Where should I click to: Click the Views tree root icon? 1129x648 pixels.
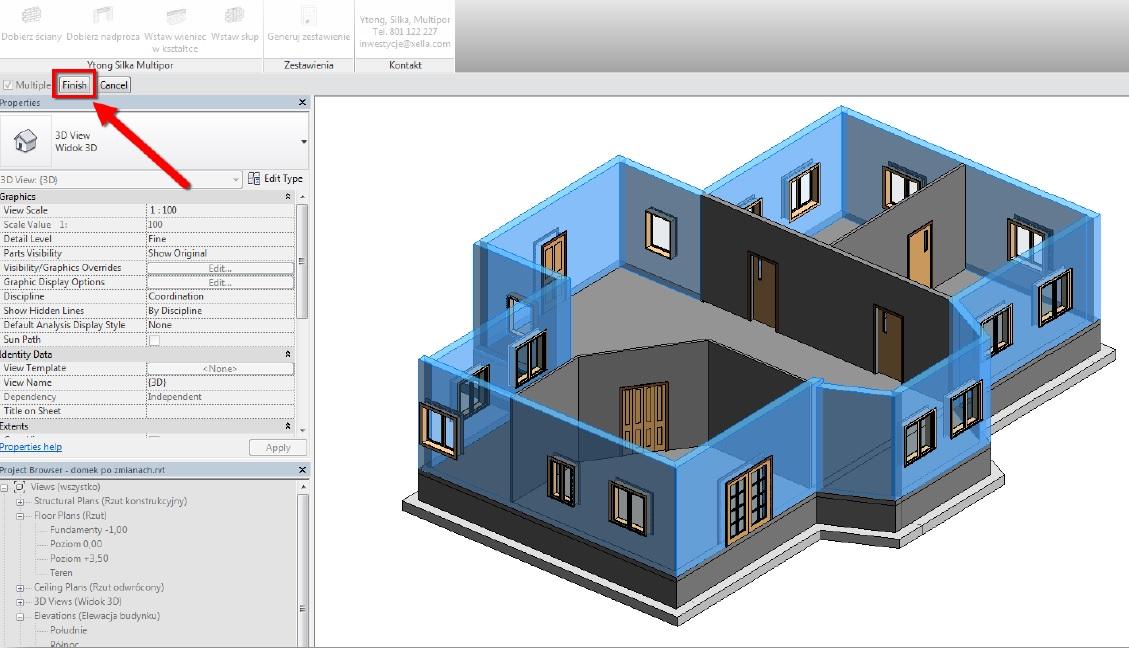[x=20, y=488]
